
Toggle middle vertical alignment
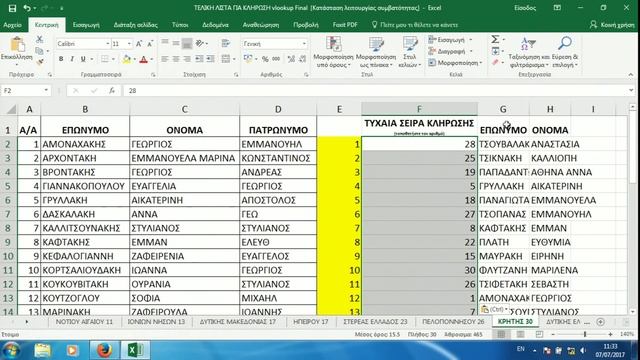tap(176, 43)
